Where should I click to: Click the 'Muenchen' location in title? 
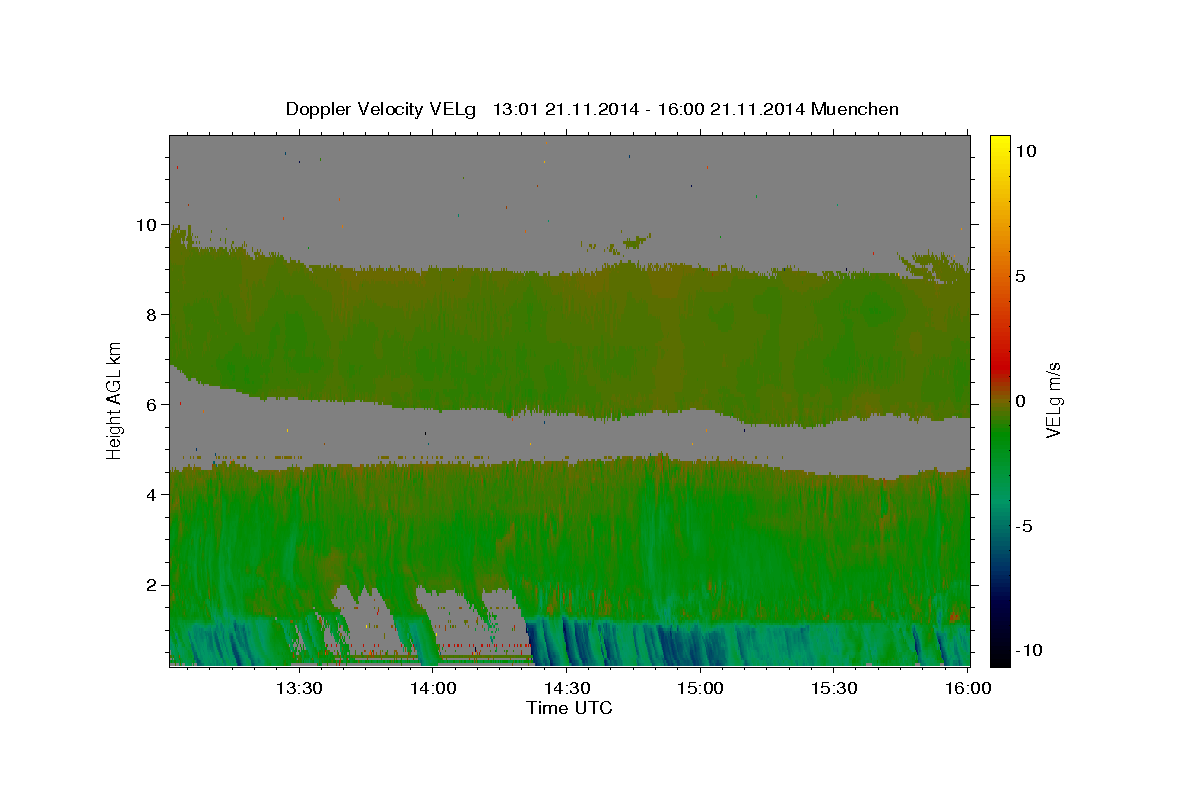(x=856, y=109)
